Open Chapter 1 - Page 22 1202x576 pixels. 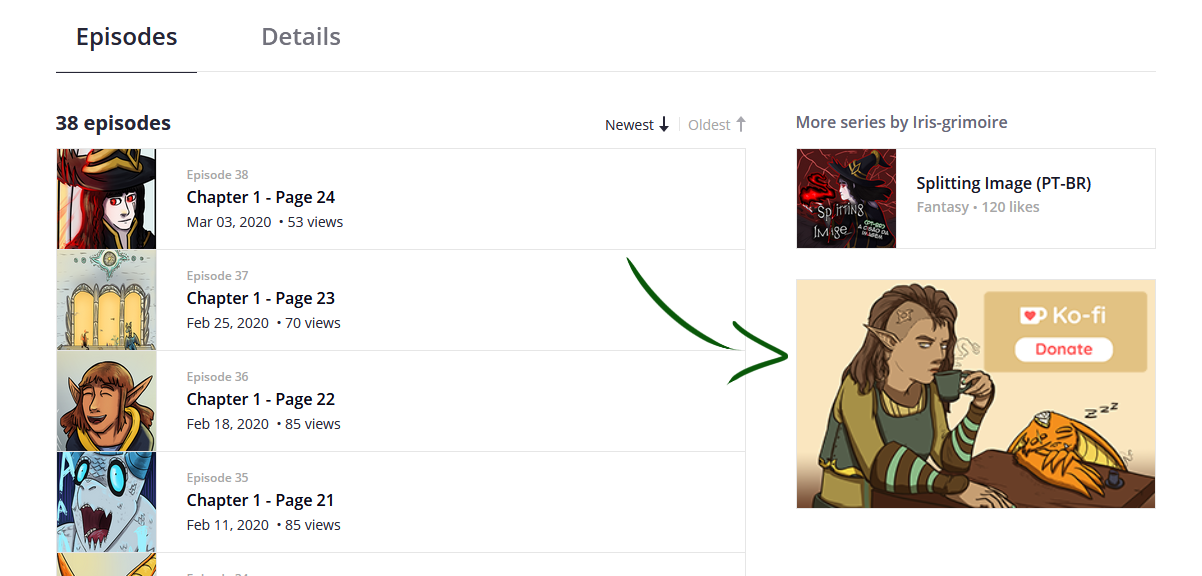[261, 399]
